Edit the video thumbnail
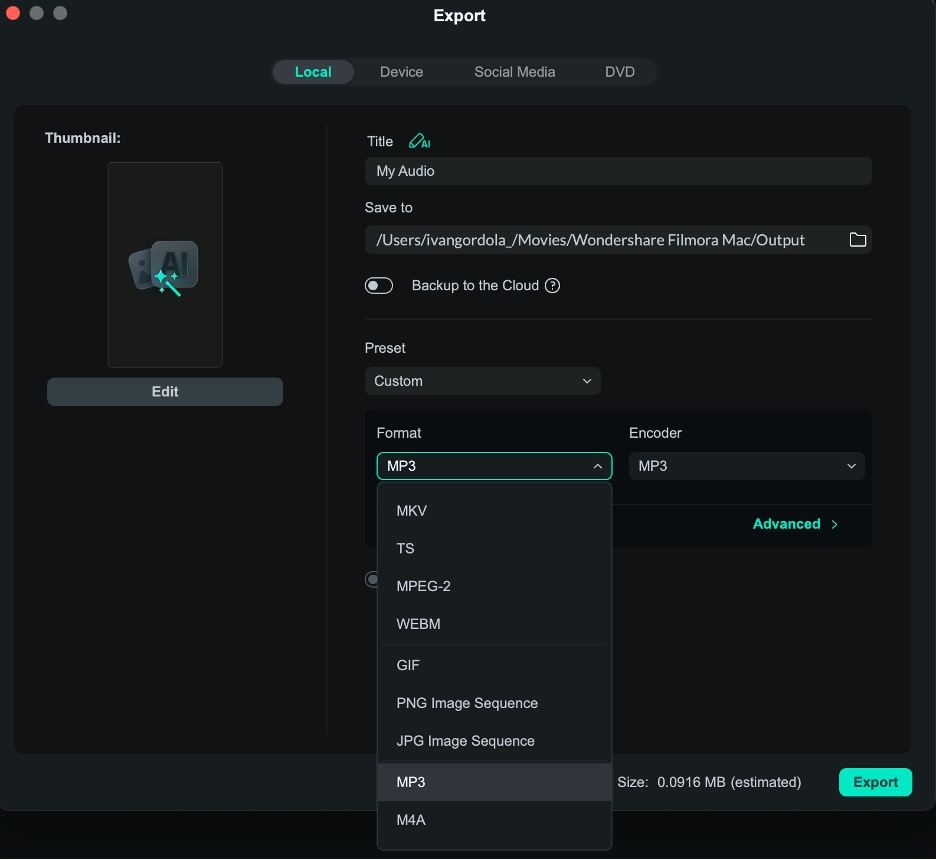Viewport: 936px width, 860px height. click(x=164, y=391)
